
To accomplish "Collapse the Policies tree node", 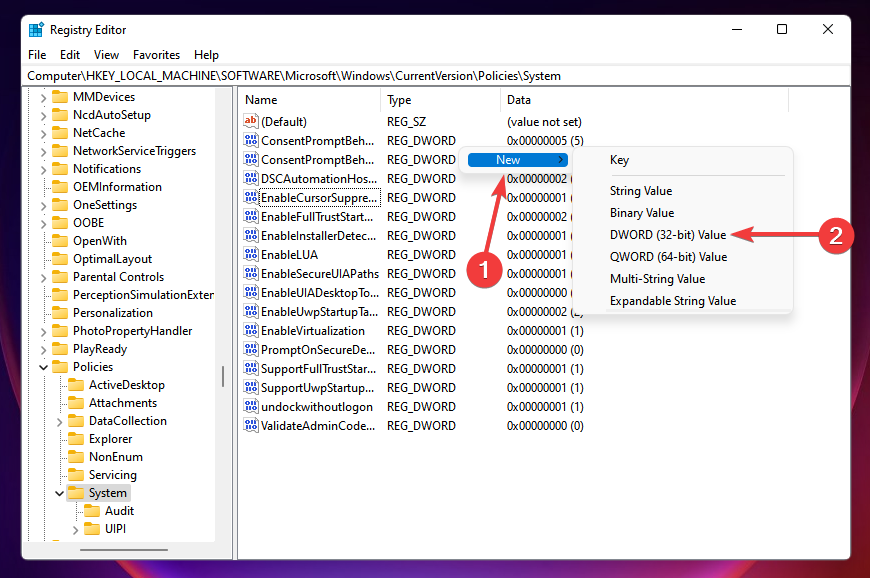I will click(x=43, y=367).
